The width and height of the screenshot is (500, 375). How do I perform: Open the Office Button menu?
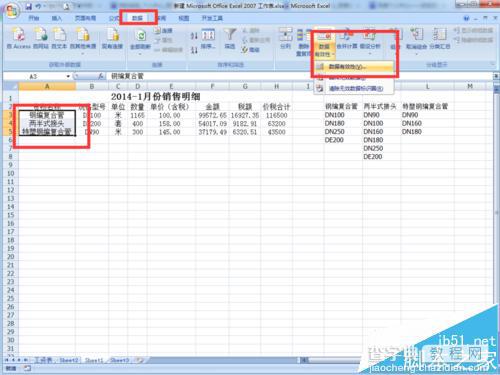click(12, 11)
